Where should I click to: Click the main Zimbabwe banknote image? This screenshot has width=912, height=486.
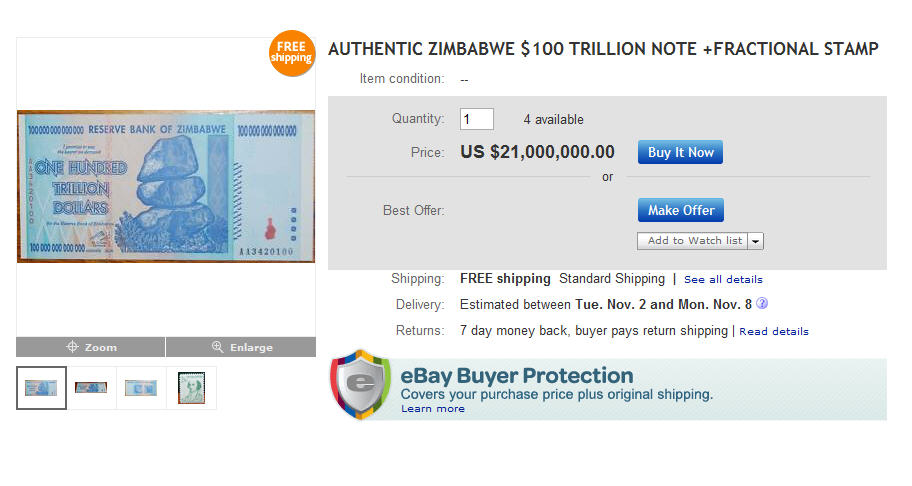(166, 186)
